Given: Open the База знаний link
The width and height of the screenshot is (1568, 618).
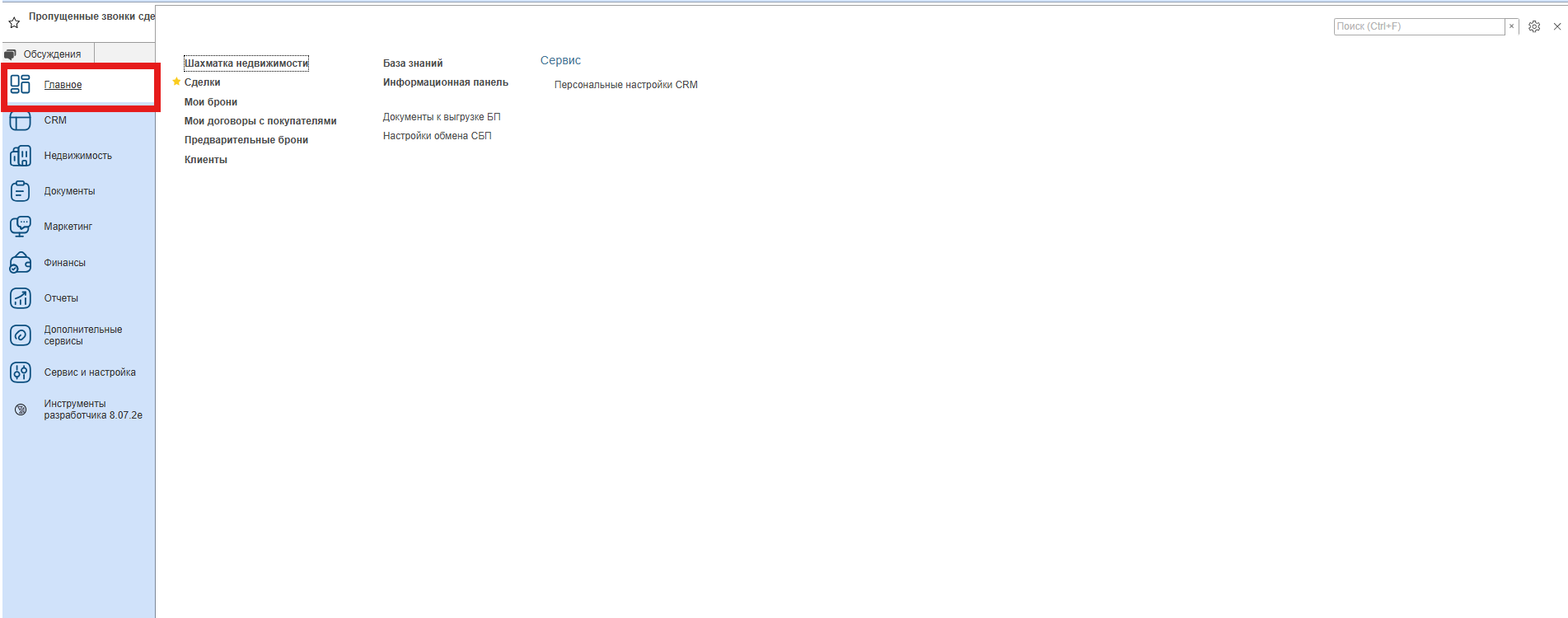Looking at the screenshot, I should 412,63.
